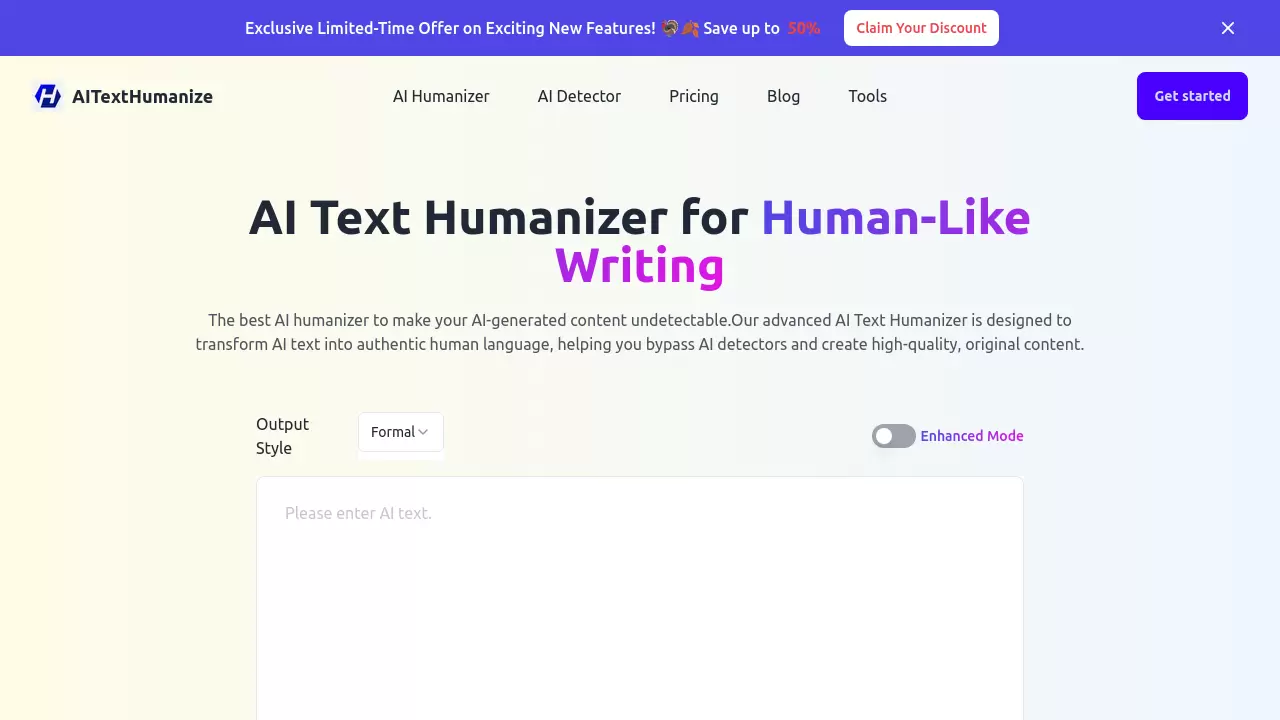Click the Get started button
Image resolution: width=1280 pixels, height=720 pixels.
coord(1192,96)
